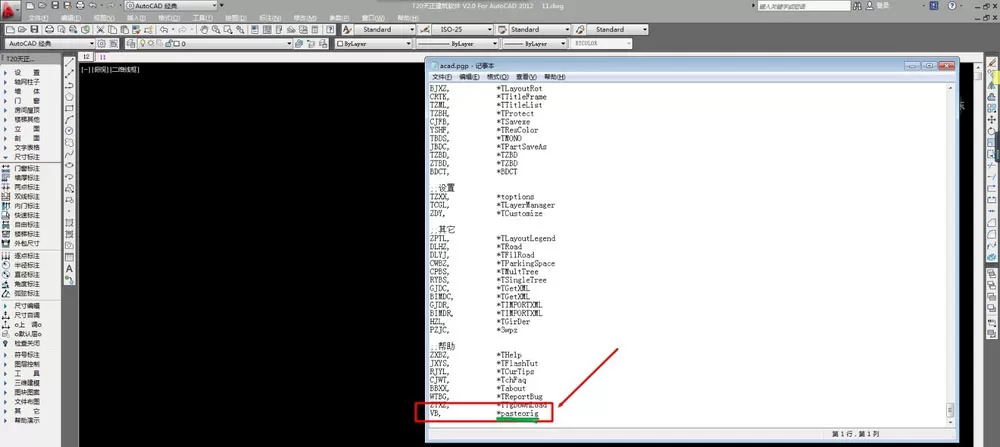Select the Circle draw tool
The height and width of the screenshot is (447, 1000).
pos(70,131)
